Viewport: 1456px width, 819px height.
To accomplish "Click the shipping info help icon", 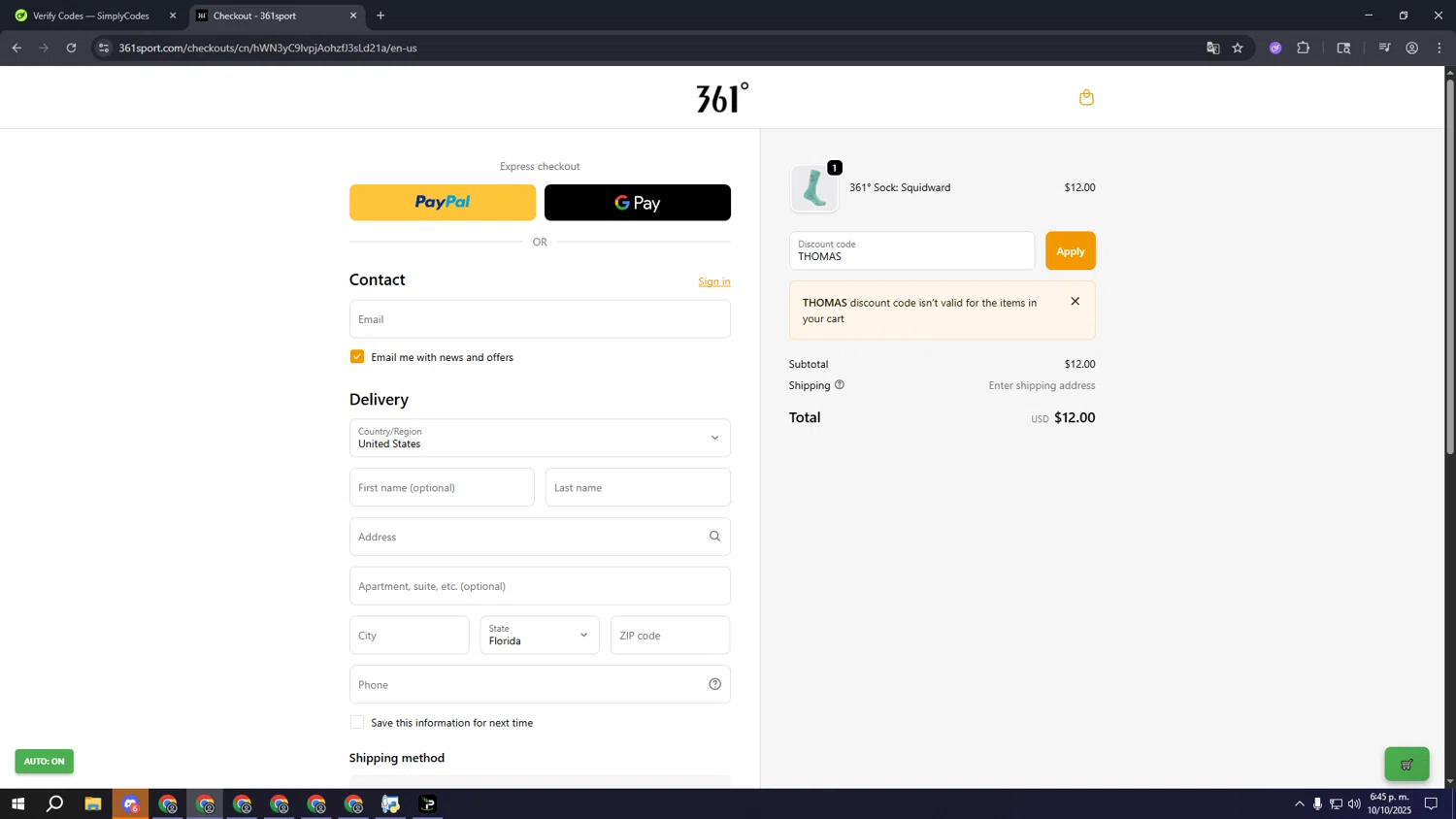I will 840,385.
